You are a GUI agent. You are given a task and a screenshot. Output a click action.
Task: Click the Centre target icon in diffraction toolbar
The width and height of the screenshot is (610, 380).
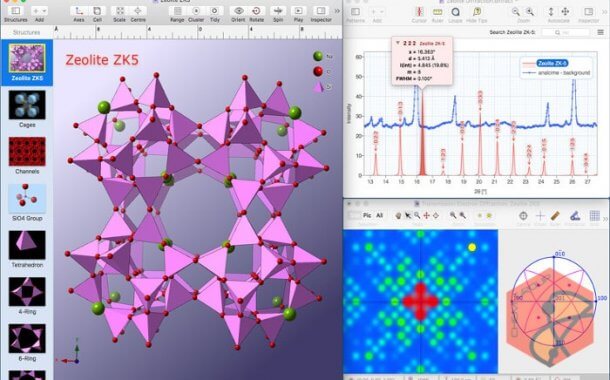coord(523,215)
